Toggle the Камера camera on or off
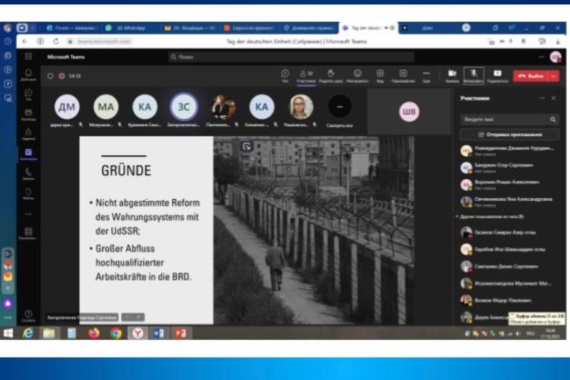 pos(452,76)
